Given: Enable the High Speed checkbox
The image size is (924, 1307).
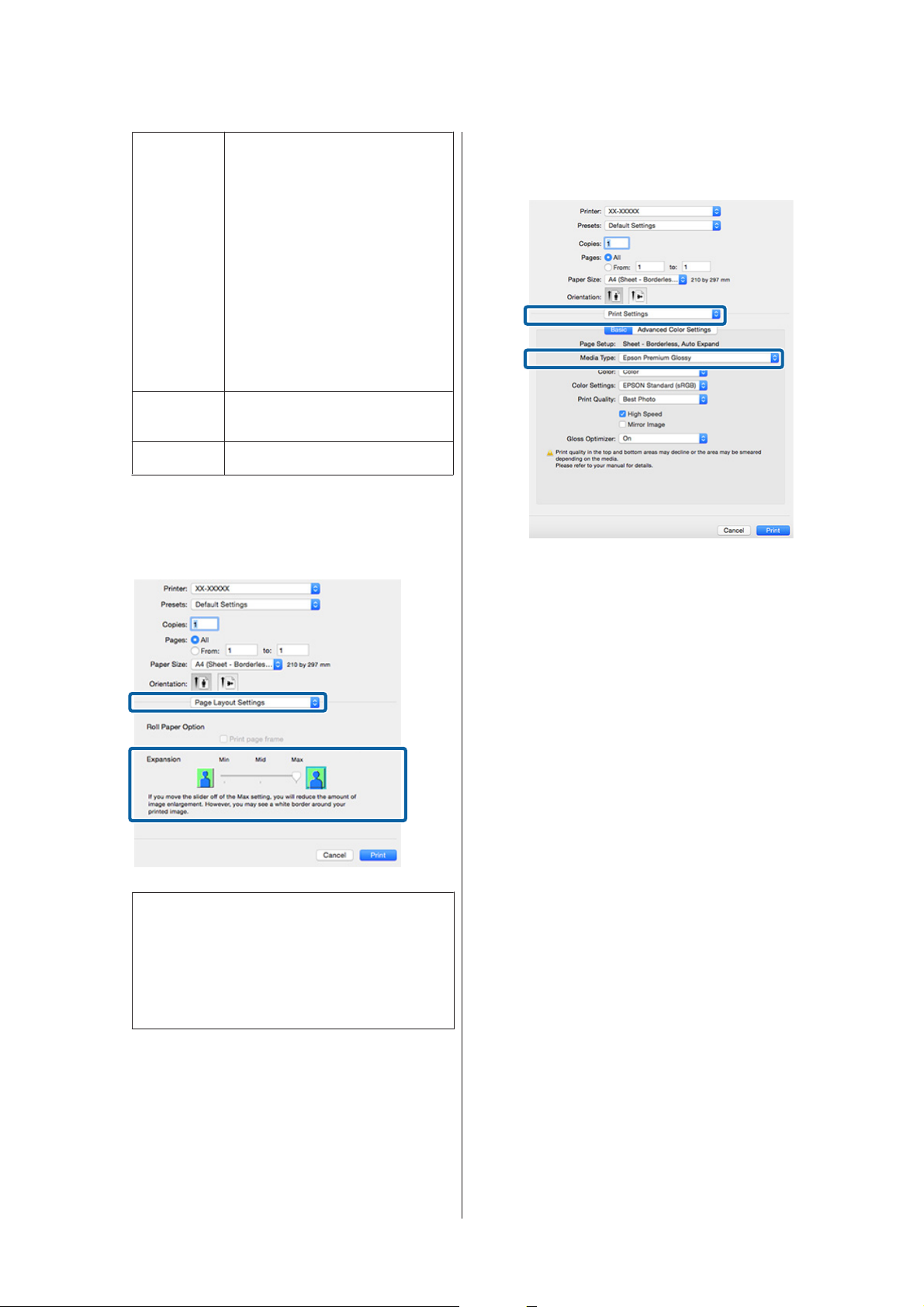Looking at the screenshot, I should coord(622,414).
